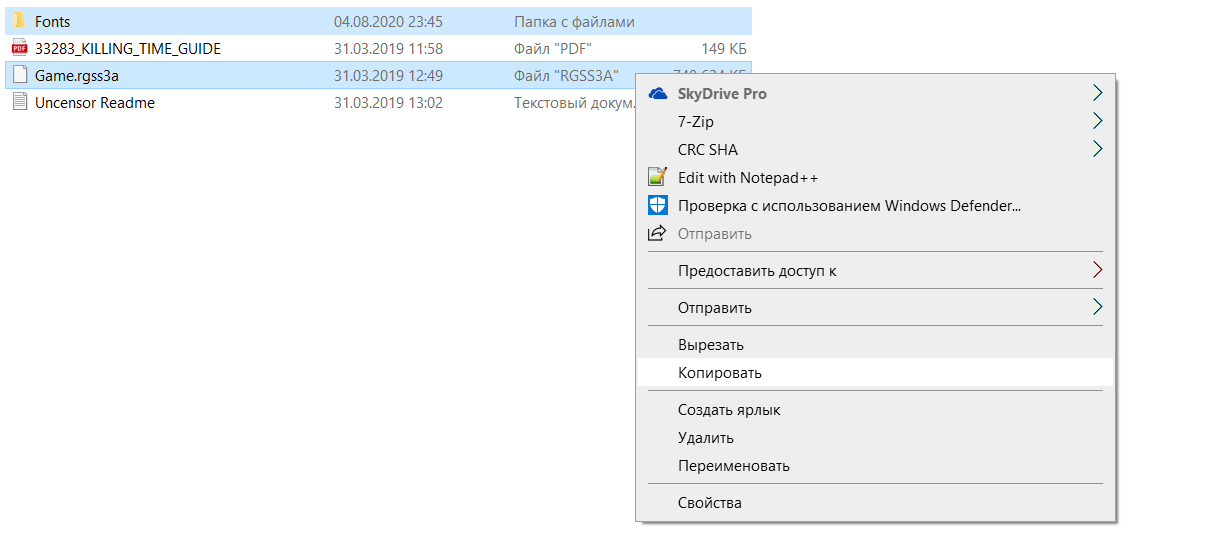Screen dimensions: 1220x546
Task: Click the Game.rgss3a file icon
Action: tap(20, 75)
